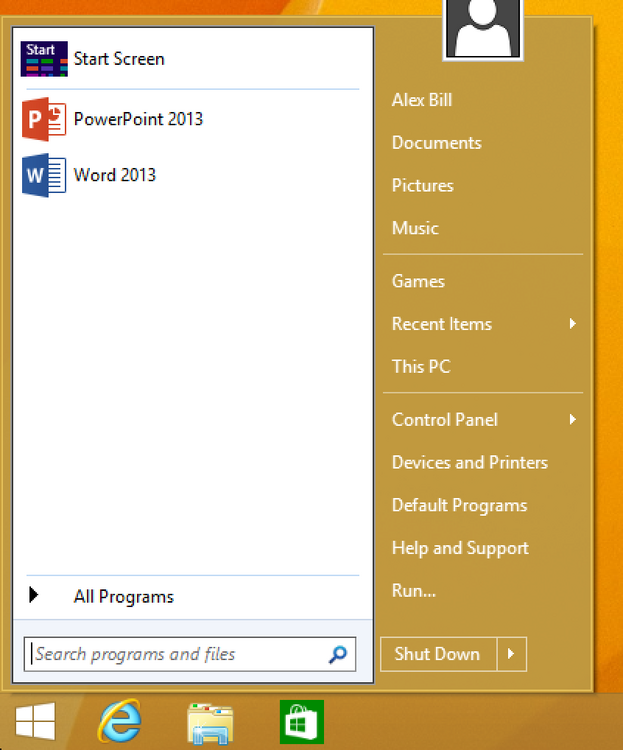The width and height of the screenshot is (623, 750).
Task: Open the Pictures folder link
Action: 423,185
